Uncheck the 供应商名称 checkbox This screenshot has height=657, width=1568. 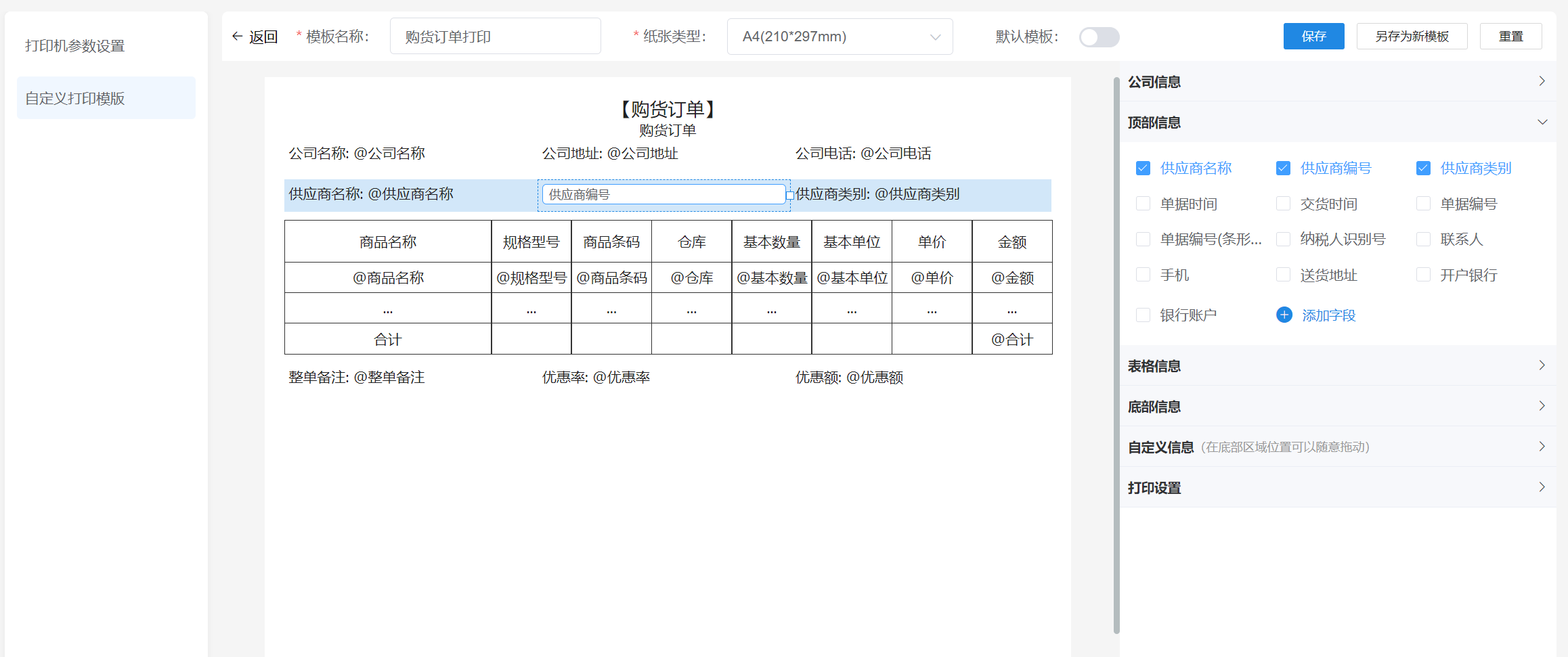pos(1143,168)
